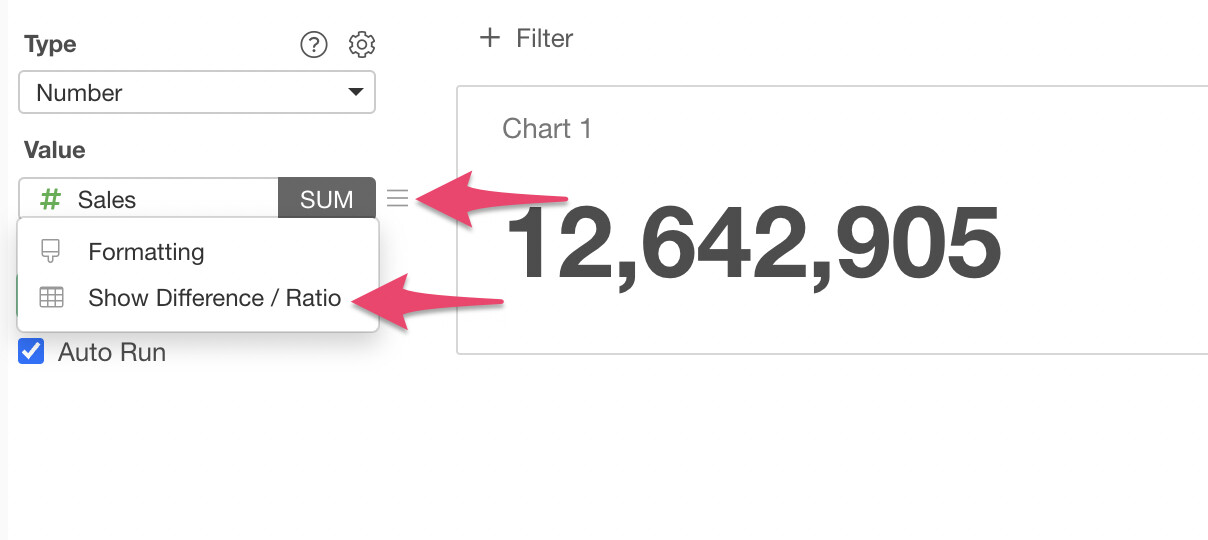The height and width of the screenshot is (540, 1208).
Task: Choose Show Difference / Ratio from the menu
Action: (214, 298)
